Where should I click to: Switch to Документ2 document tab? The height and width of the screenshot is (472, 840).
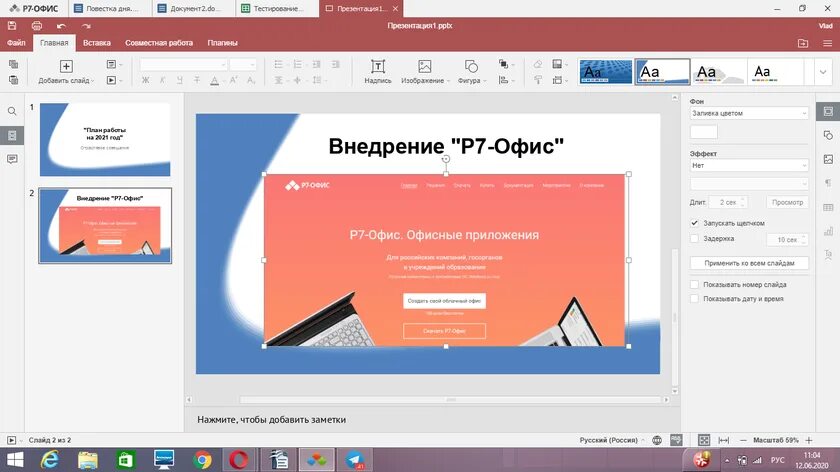click(193, 9)
